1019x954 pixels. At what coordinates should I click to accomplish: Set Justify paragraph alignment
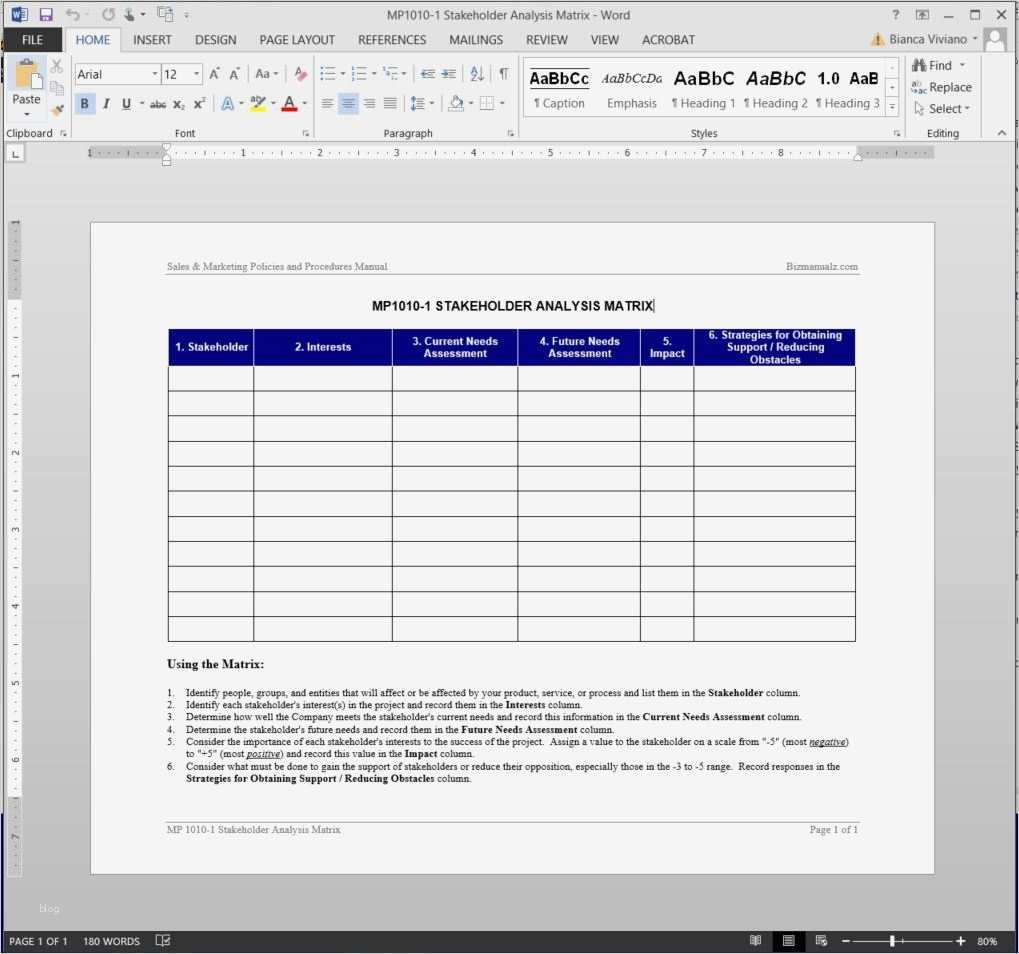tap(390, 103)
